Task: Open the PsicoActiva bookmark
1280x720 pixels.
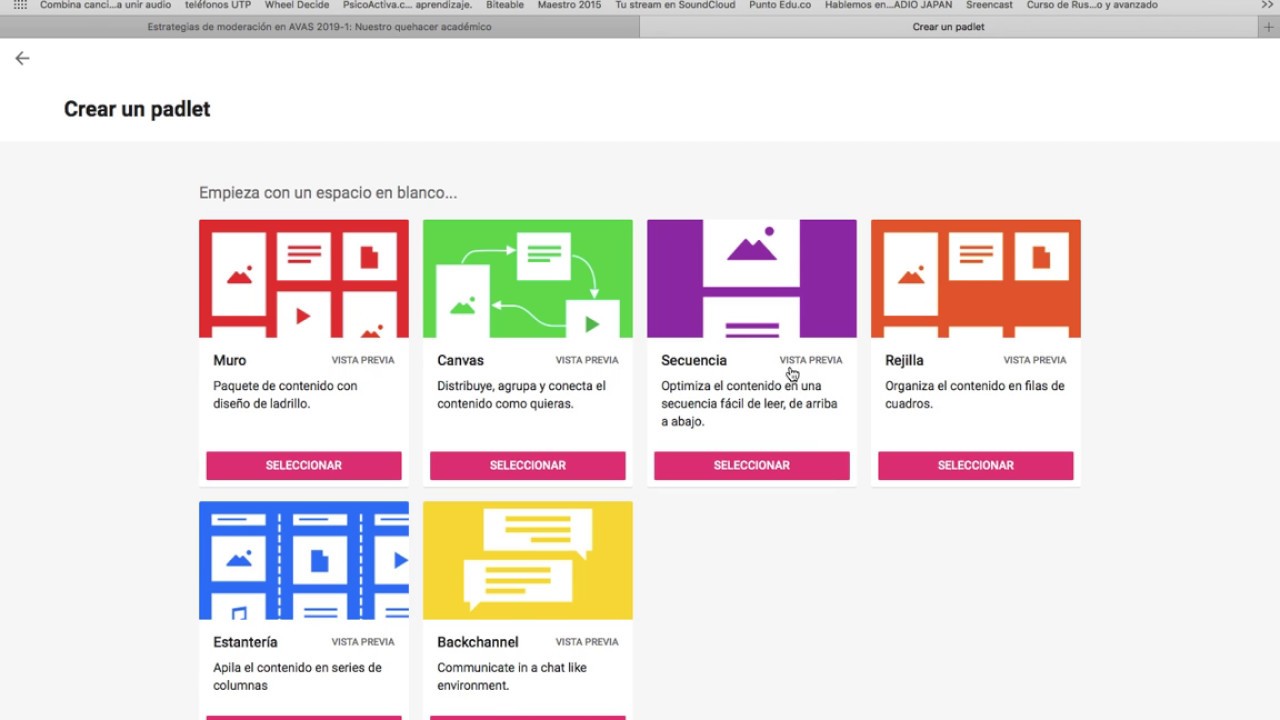Action: click(407, 5)
